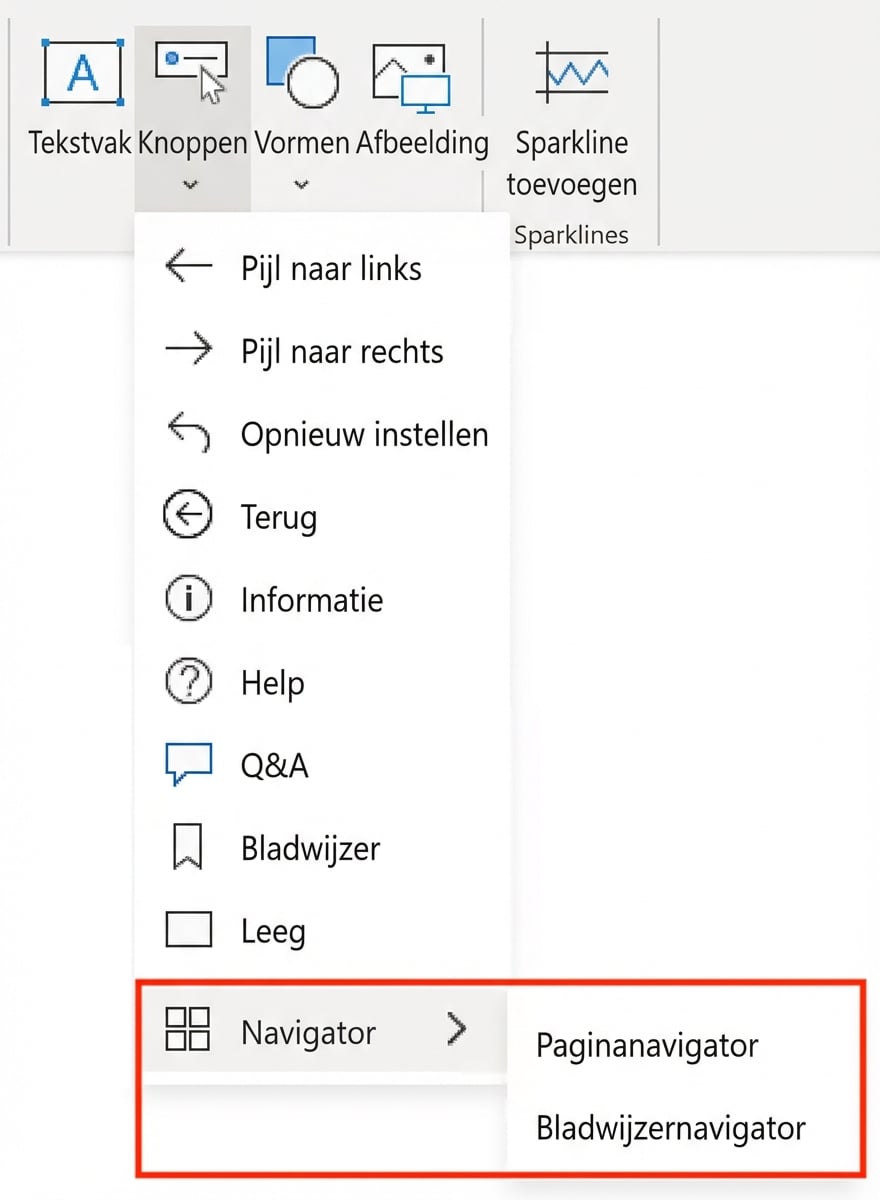
Task: Select the Tekstvak tool icon
Action: point(82,70)
